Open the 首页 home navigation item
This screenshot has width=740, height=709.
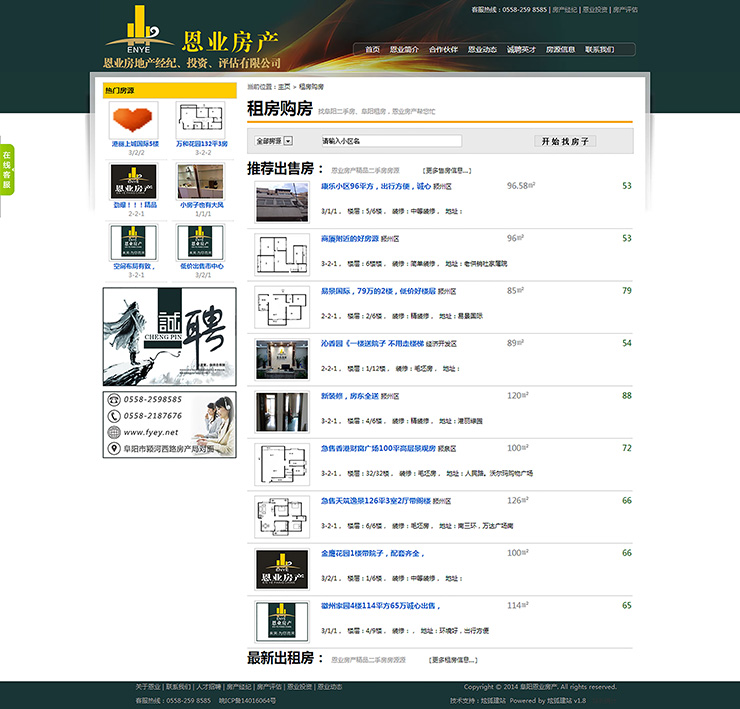[372, 50]
